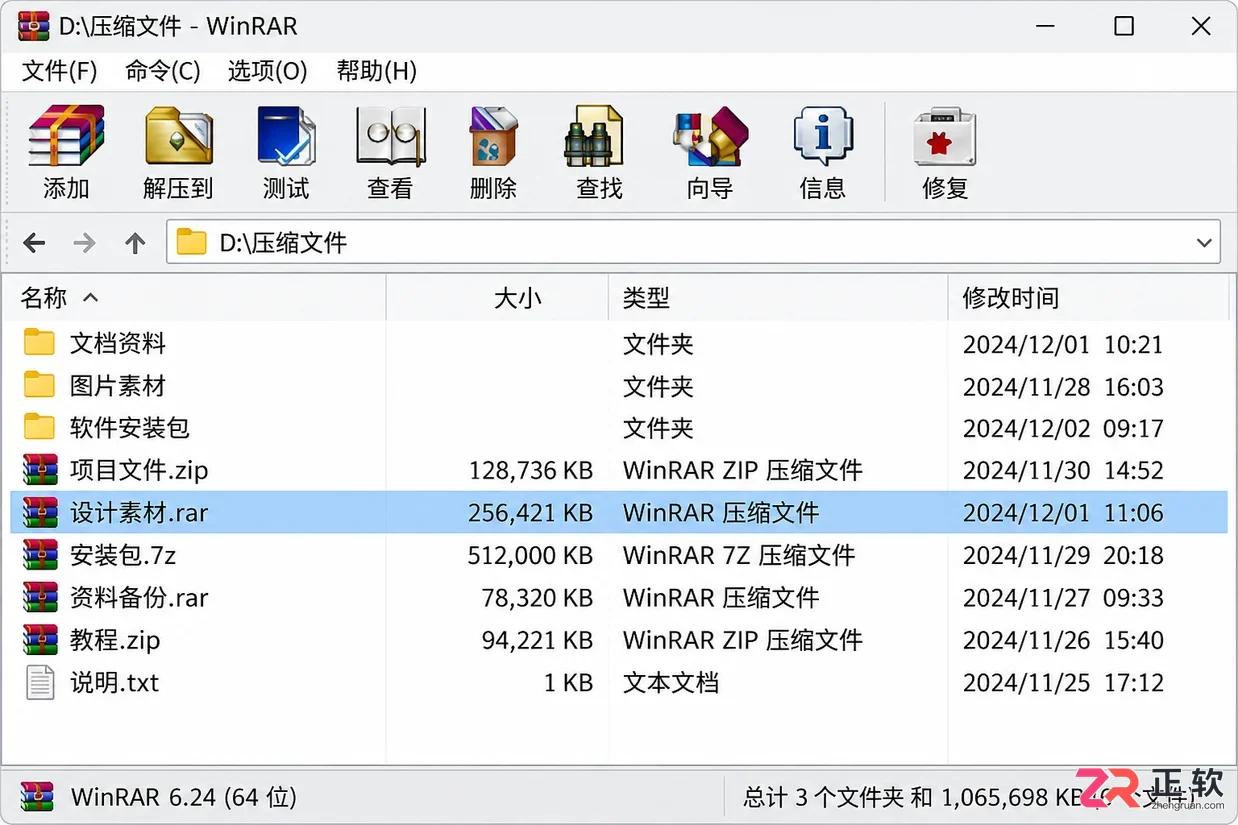The height and width of the screenshot is (825, 1238).
Task: Open the 帮助(H) menu
Action: (377, 71)
